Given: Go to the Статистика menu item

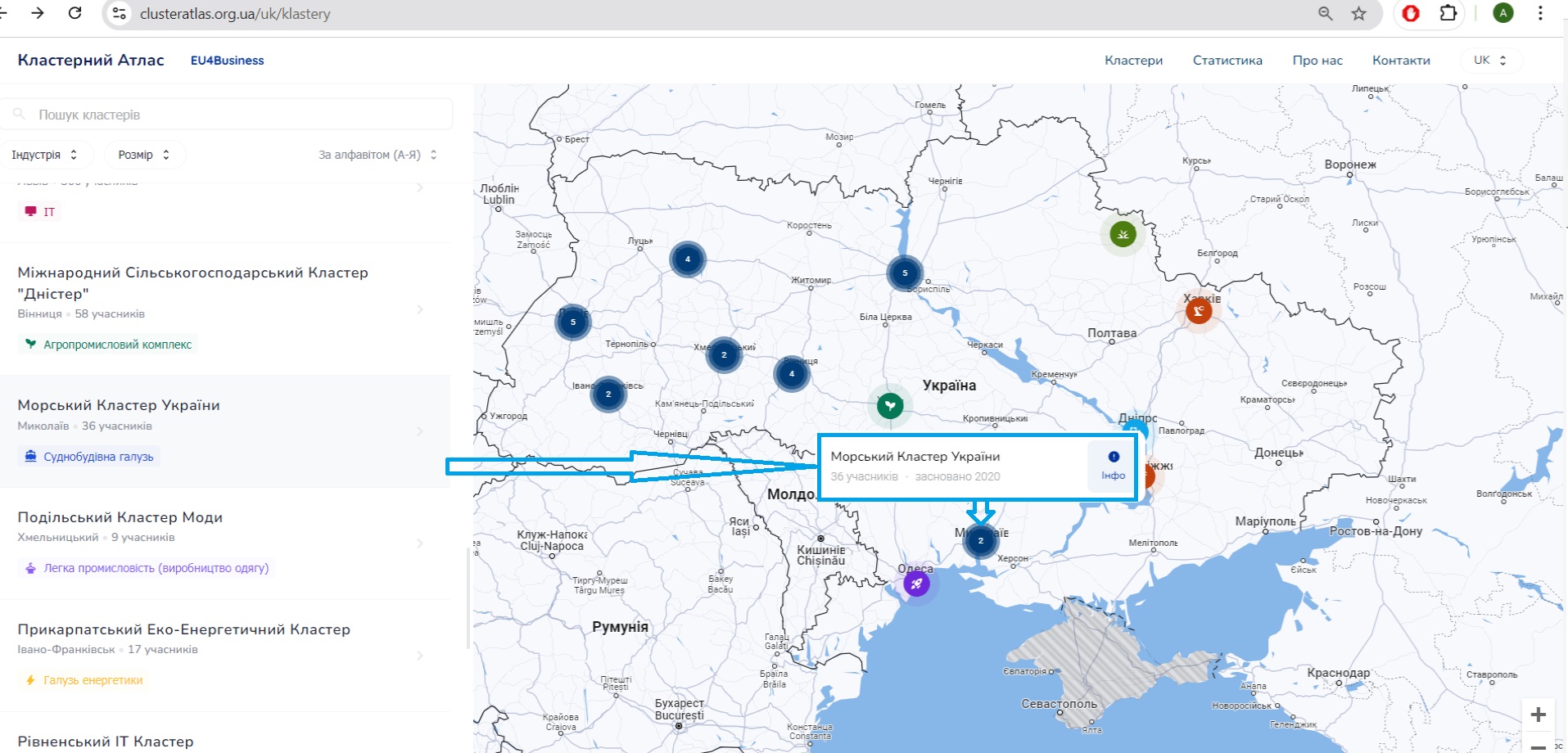Looking at the screenshot, I should click(x=1227, y=60).
